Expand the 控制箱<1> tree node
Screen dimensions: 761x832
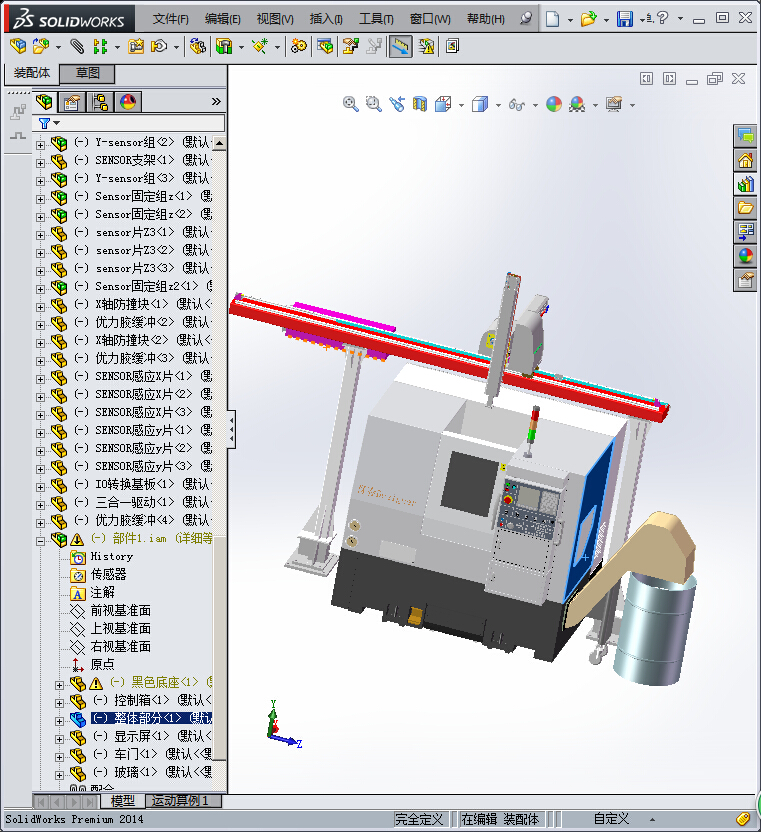click(x=59, y=703)
